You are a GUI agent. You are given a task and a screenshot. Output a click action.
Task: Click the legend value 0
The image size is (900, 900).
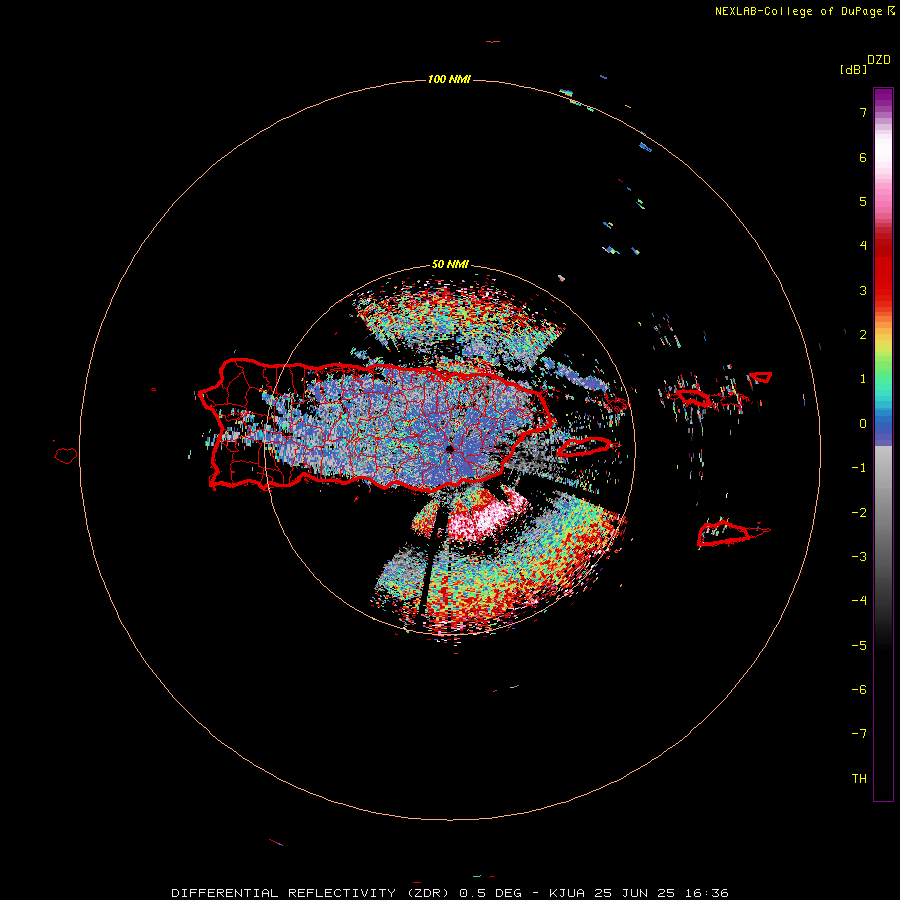click(863, 424)
